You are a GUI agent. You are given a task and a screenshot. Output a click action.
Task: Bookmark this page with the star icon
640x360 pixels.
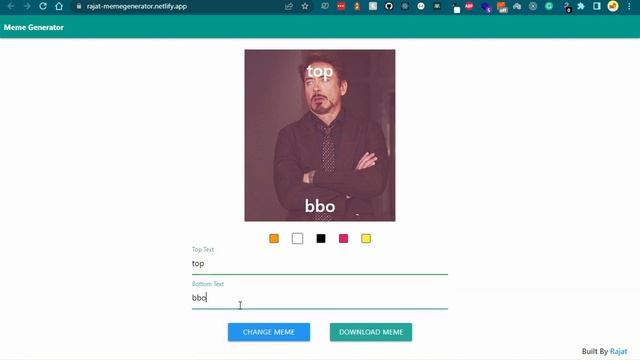[x=305, y=6]
